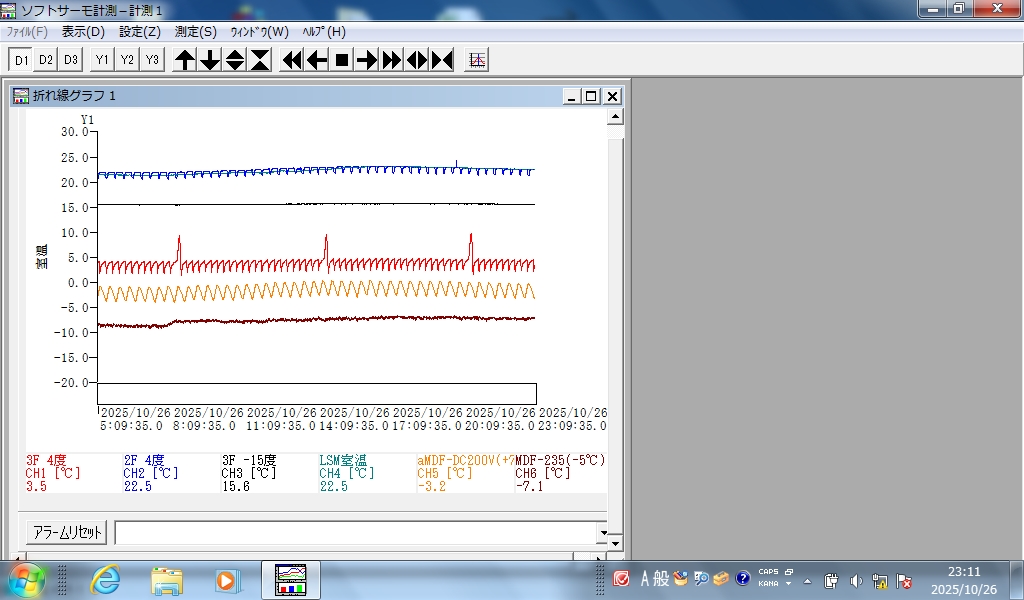The height and width of the screenshot is (600, 1024).
Task: Toggle the D2 data button
Action: coord(46,60)
